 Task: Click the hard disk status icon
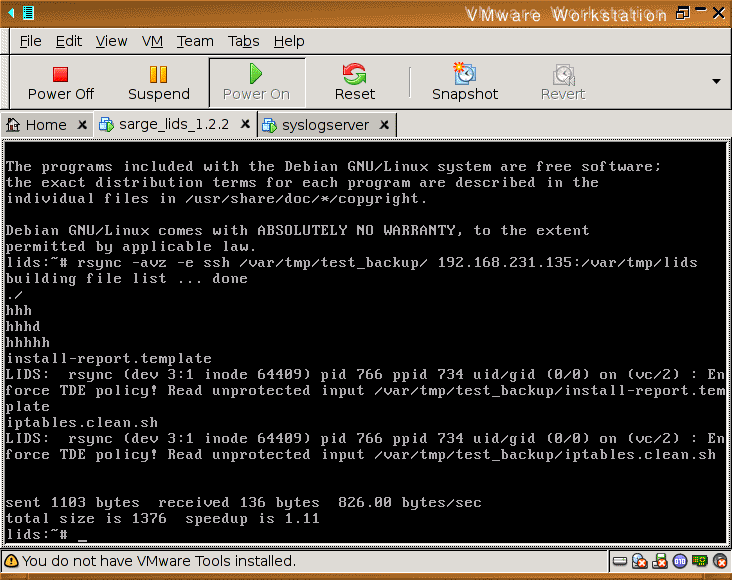coord(619,561)
